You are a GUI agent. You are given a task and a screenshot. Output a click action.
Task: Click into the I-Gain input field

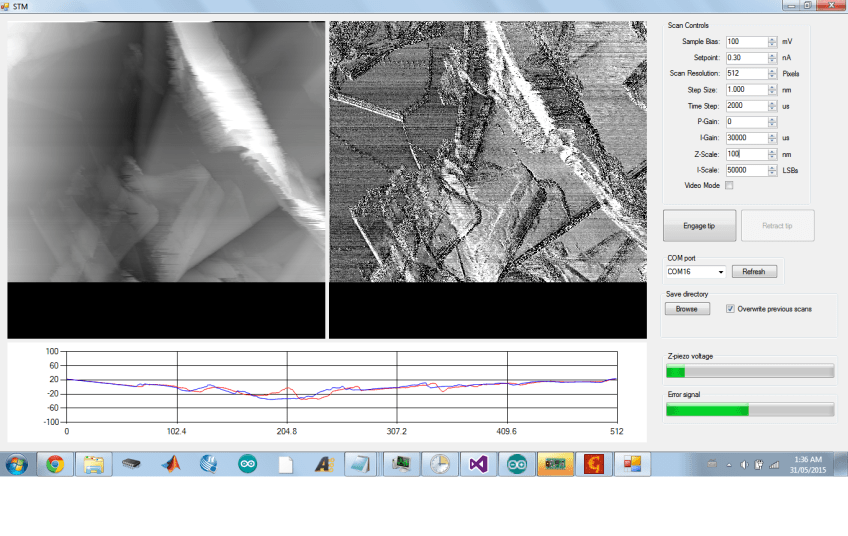point(745,138)
